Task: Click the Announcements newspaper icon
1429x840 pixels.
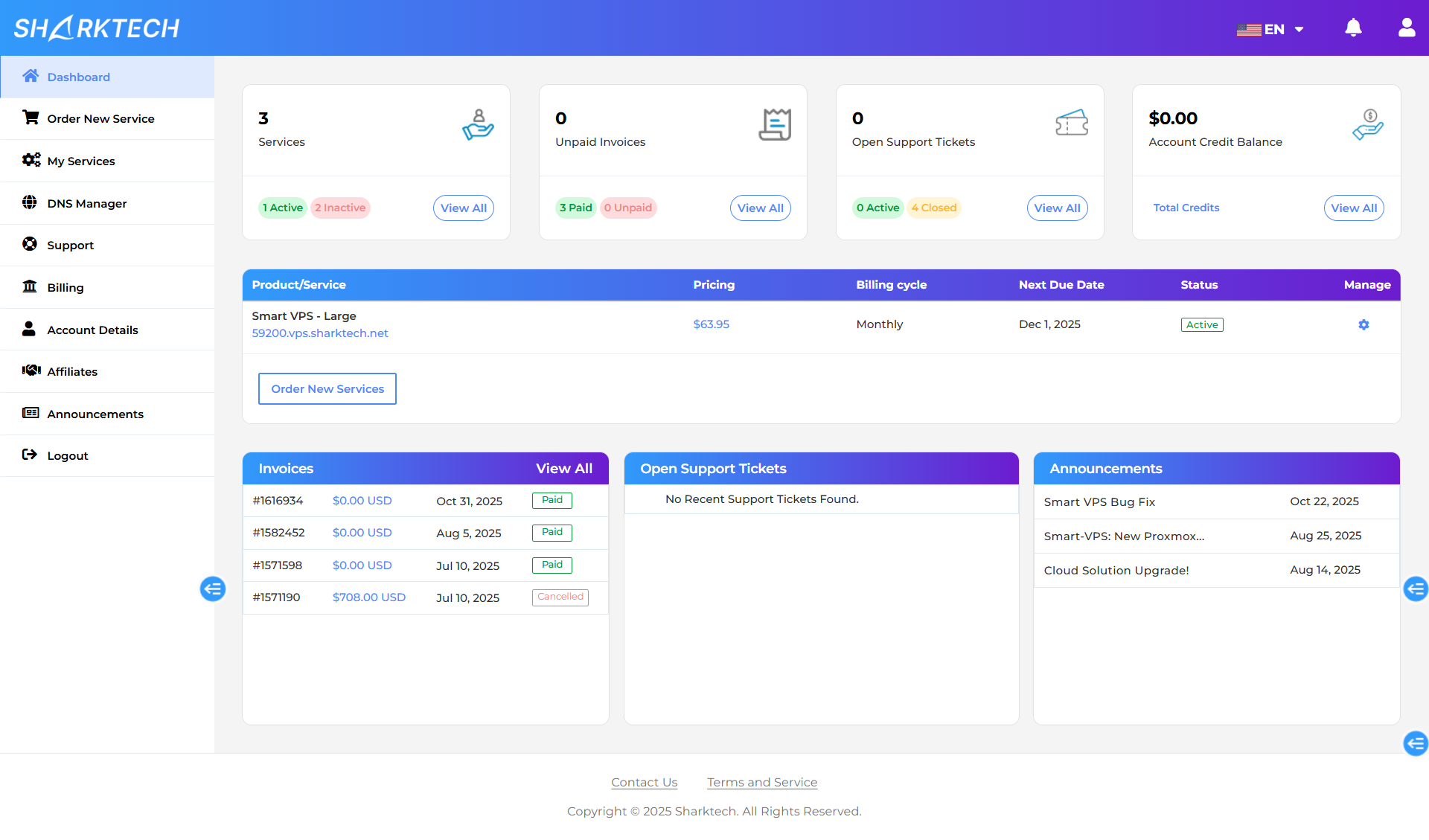Action: [31, 413]
